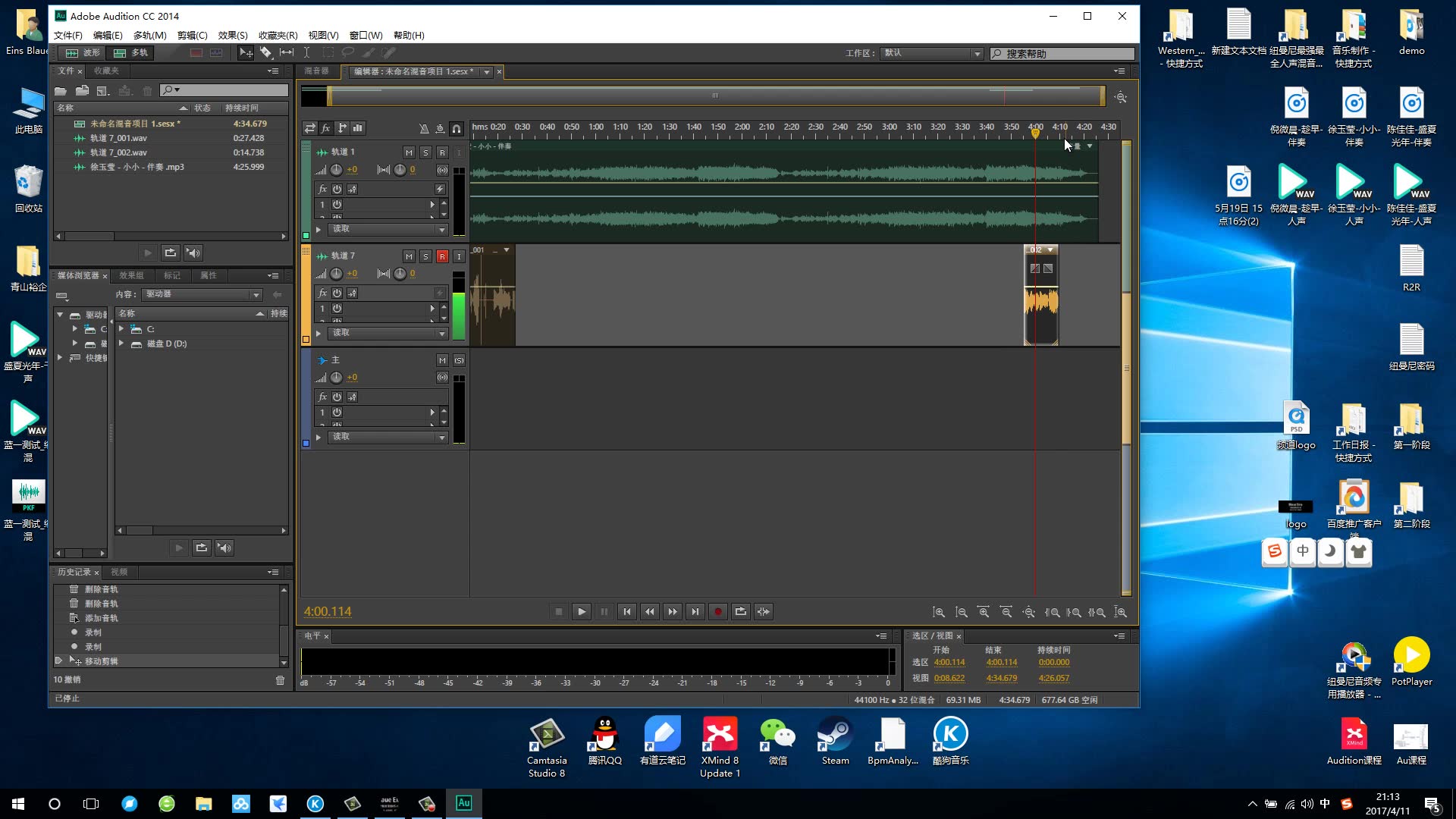This screenshot has height=819, width=1456.
Task: Open Track 1 automation mode 读取 dropdown
Action: (x=389, y=229)
